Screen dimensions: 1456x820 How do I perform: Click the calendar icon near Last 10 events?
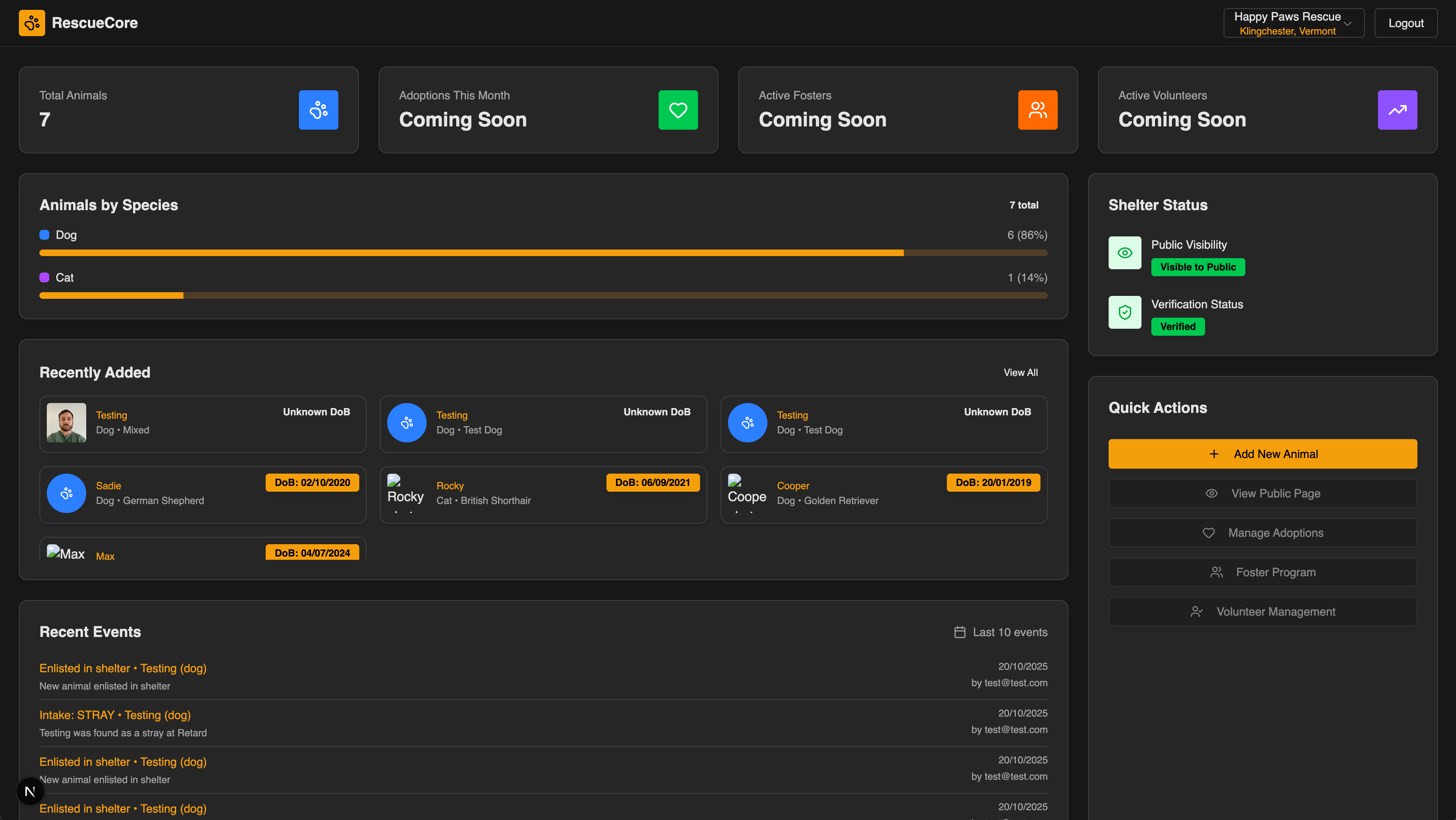pyautogui.click(x=959, y=632)
